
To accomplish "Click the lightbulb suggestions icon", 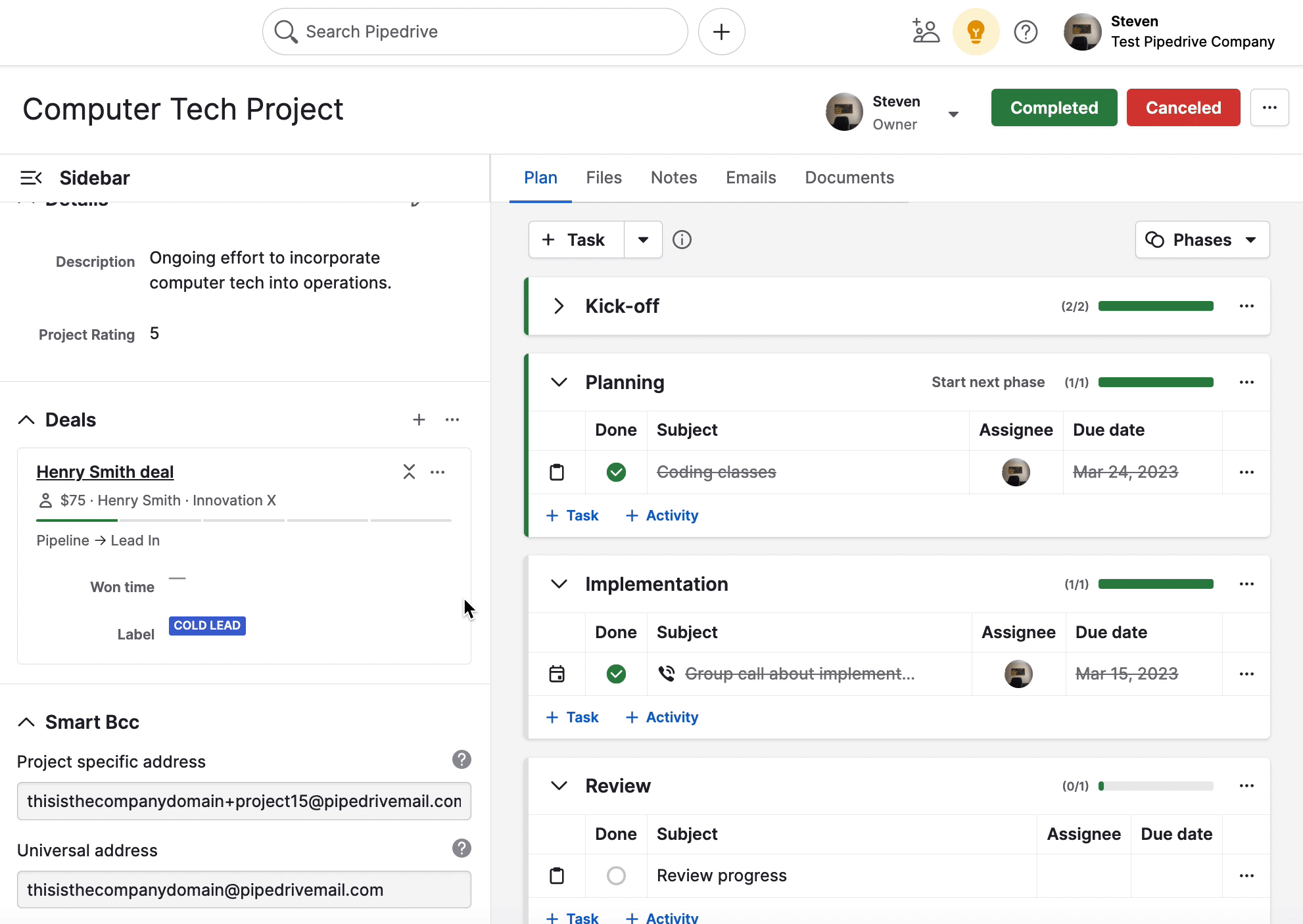I will click(976, 31).
